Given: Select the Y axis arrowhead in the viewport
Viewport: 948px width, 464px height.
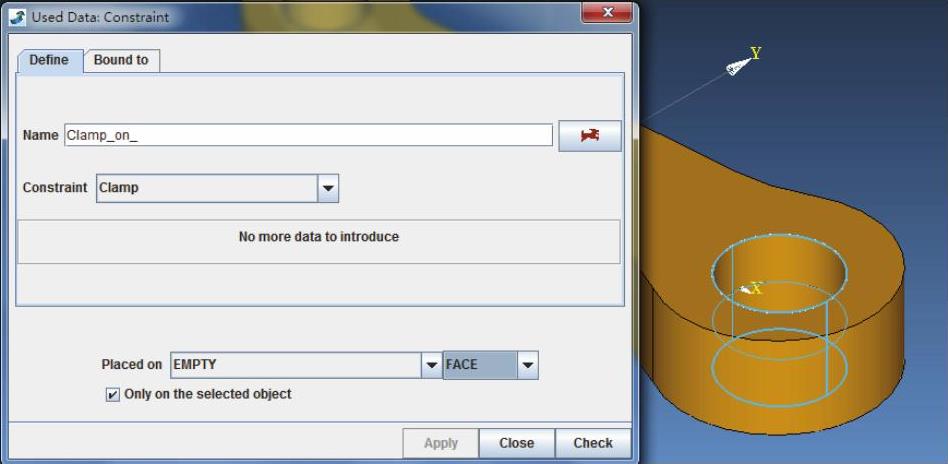Looking at the screenshot, I should (737, 66).
